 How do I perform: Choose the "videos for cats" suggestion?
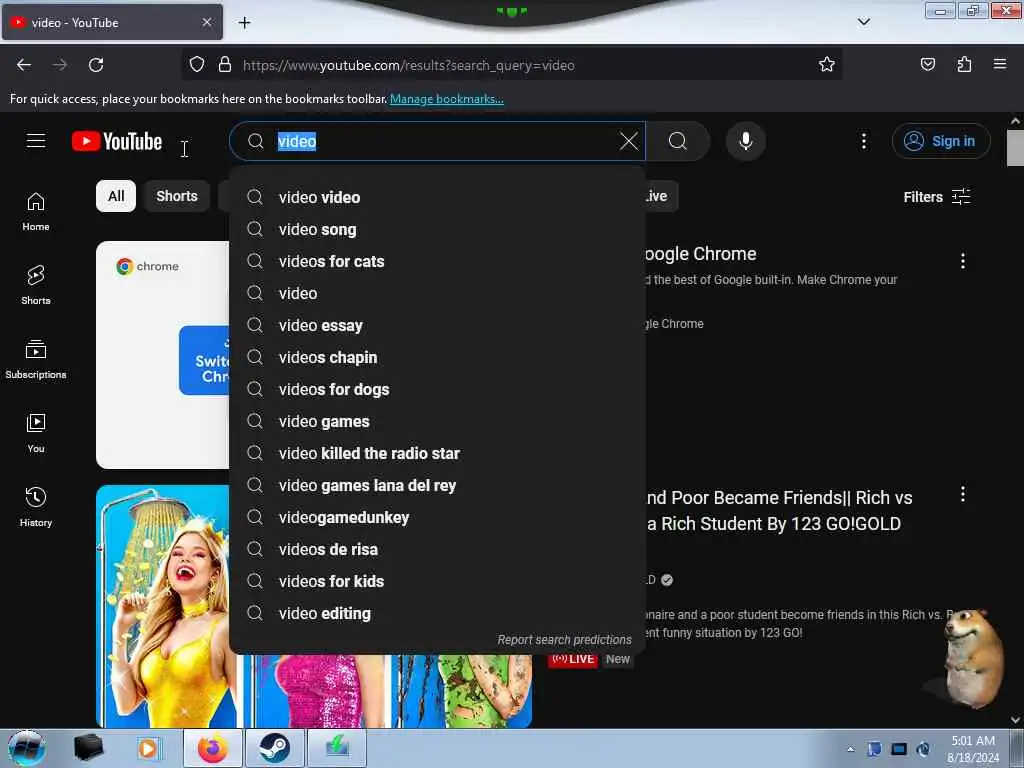click(x=437, y=261)
